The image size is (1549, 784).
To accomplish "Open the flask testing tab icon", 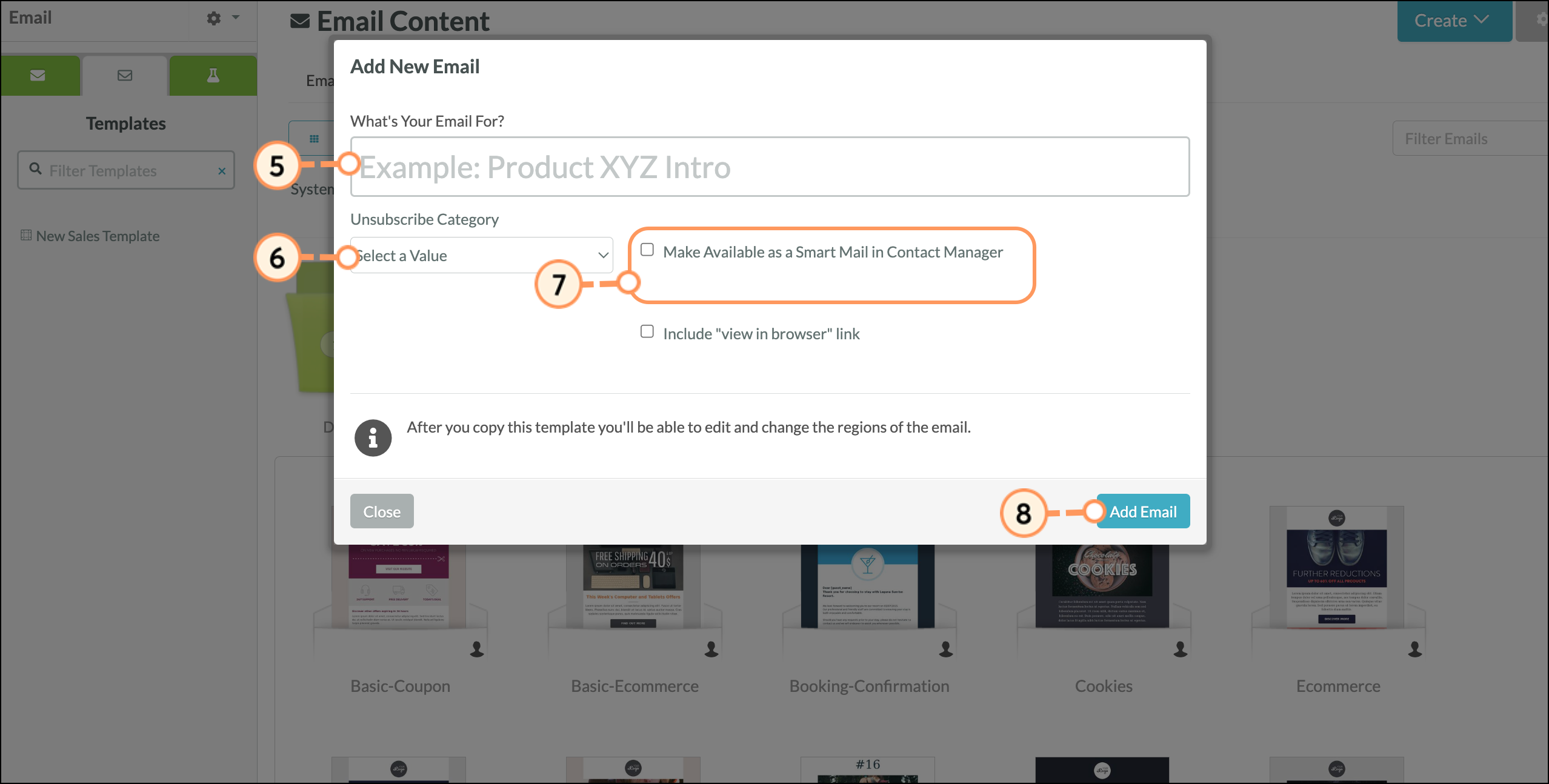I will [x=213, y=76].
